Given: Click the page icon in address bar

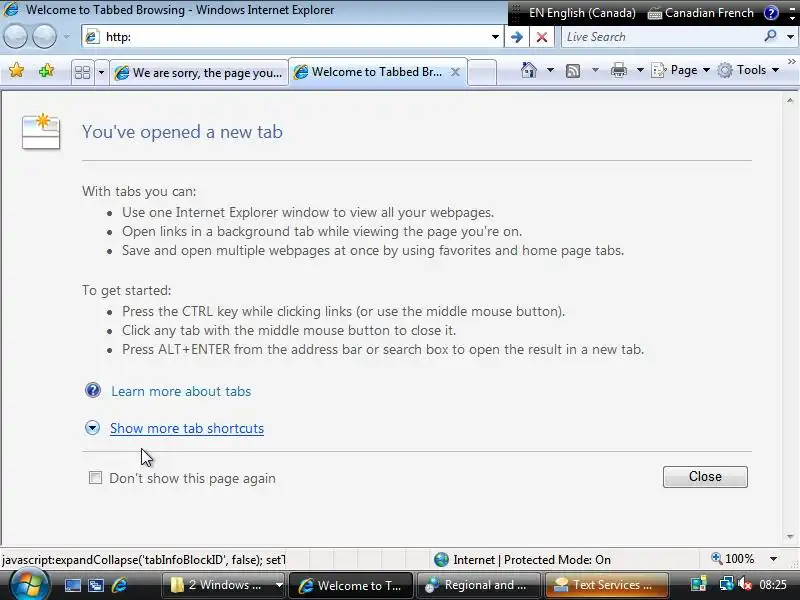Looking at the screenshot, I should pos(92,37).
